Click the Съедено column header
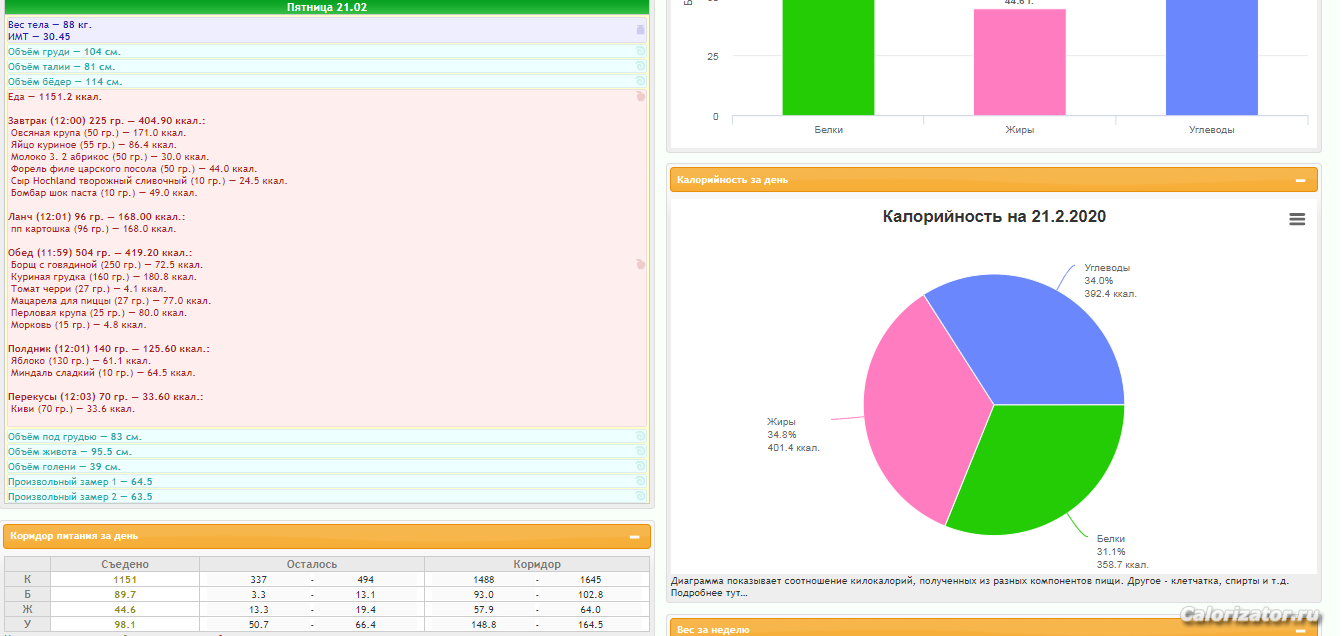Screen dimensions: 1343x636 pyautogui.click(x=124, y=564)
